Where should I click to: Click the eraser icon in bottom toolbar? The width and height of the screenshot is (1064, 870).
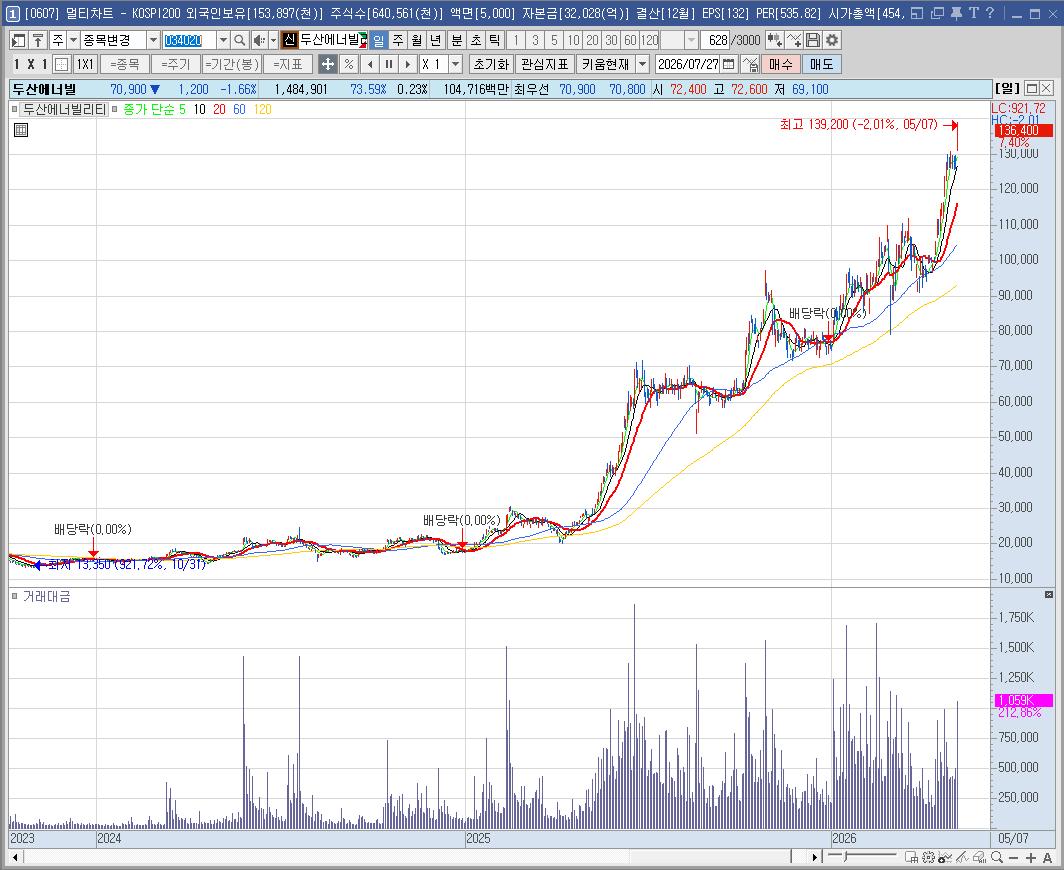pos(979,858)
